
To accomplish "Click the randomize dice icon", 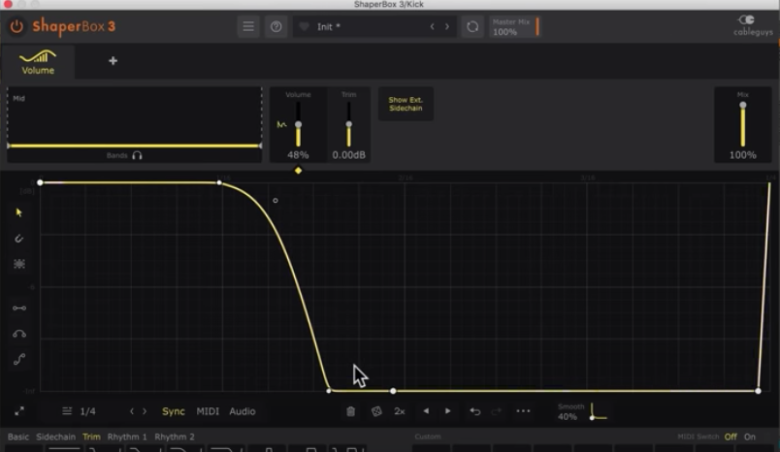I will coord(377,411).
